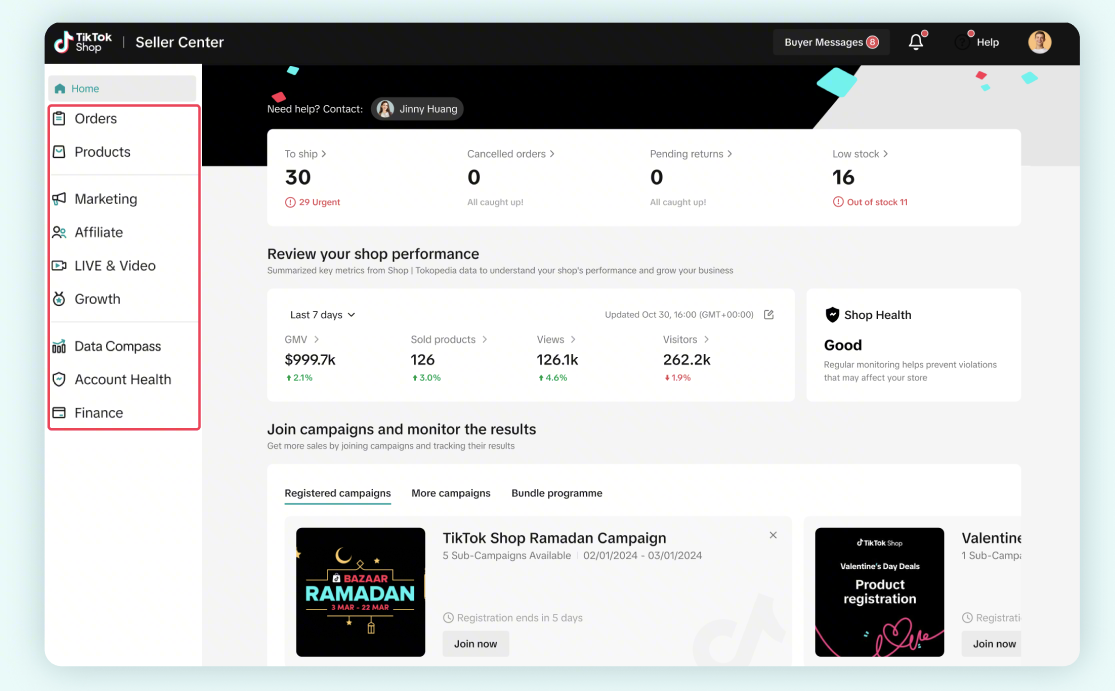Viewport: 1115px width, 691px height.
Task: Open Account Health in the sidebar
Action: (x=124, y=380)
